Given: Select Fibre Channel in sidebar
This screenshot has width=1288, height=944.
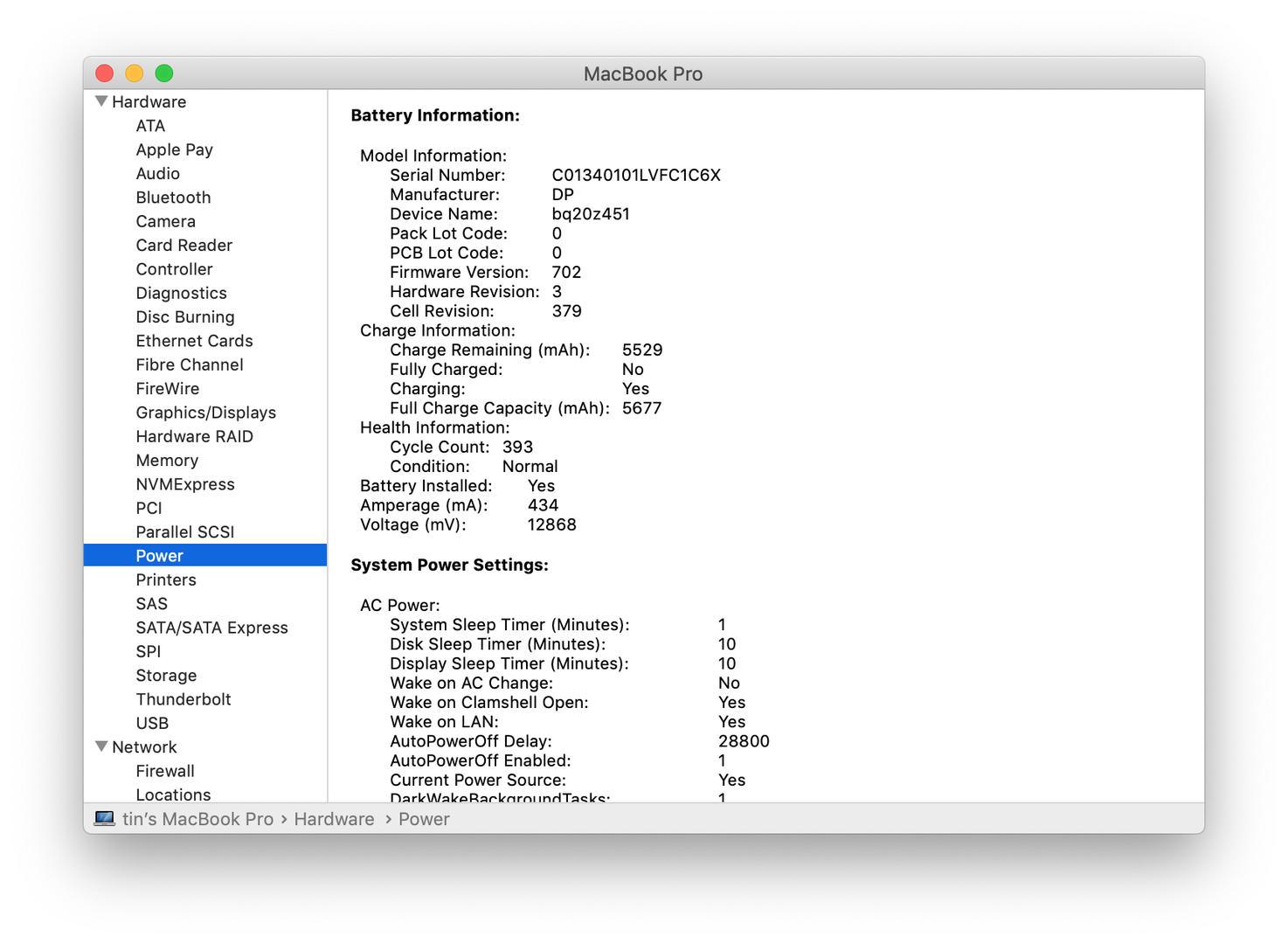Looking at the screenshot, I should click(189, 364).
